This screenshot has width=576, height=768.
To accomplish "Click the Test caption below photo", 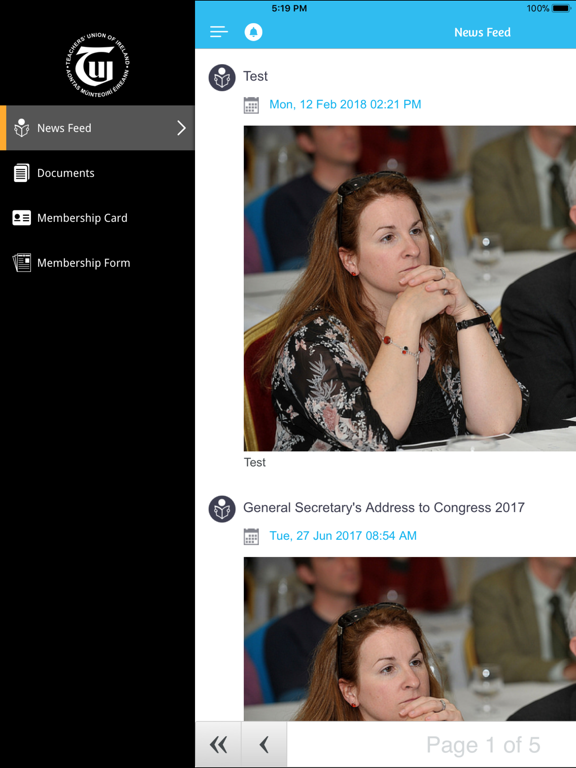I will (x=255, y=462).
